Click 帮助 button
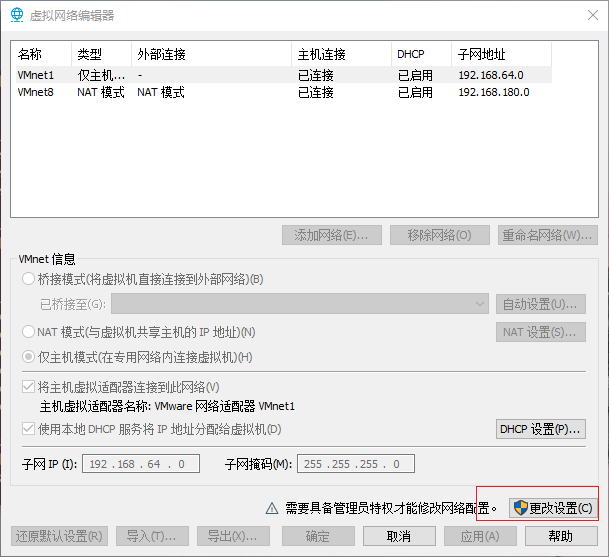Image resolution: width=609 pixels, height=557 pixels. (561, 536)
